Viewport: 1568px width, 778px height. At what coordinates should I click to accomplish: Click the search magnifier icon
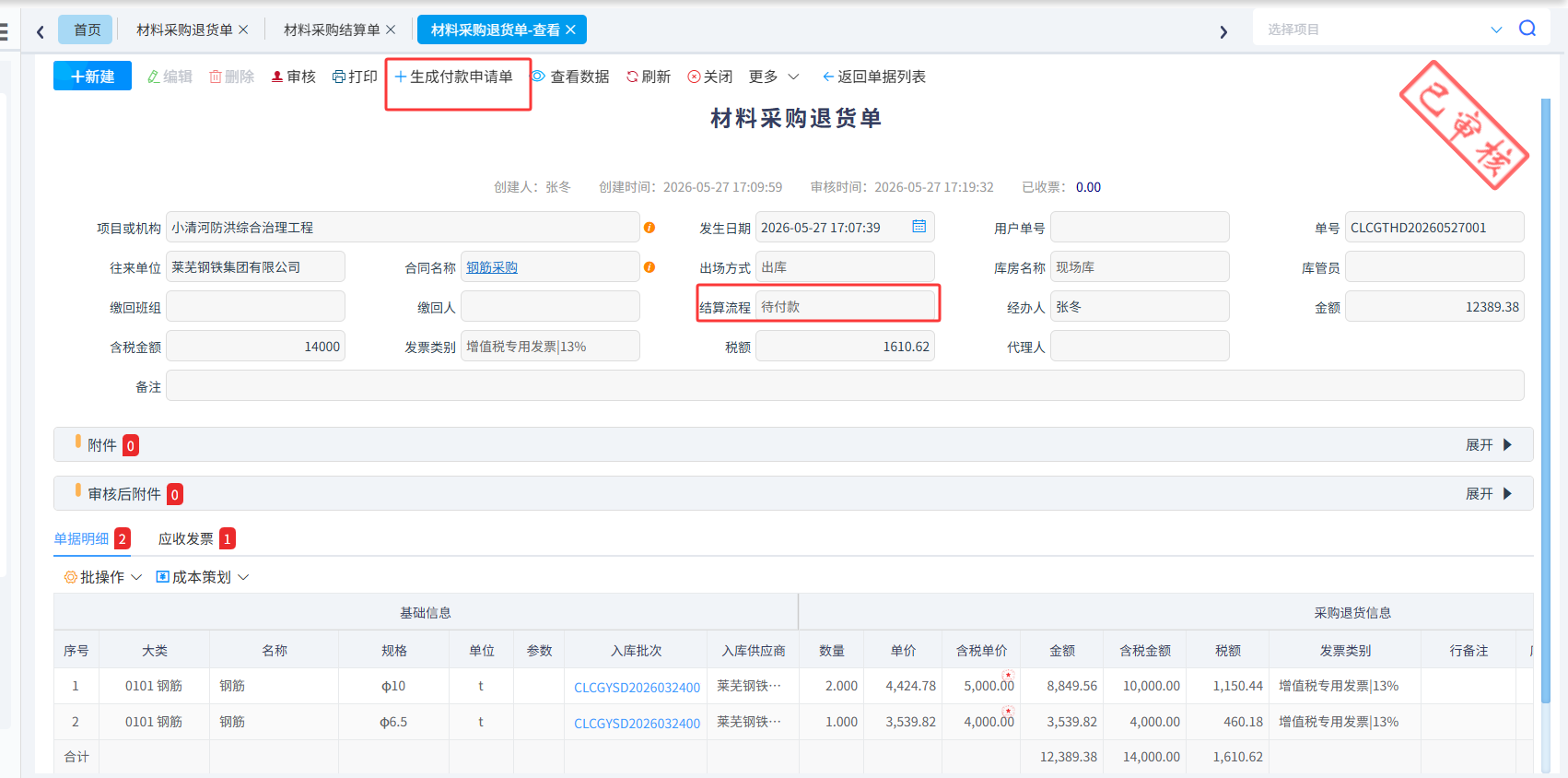point(1527,29)
